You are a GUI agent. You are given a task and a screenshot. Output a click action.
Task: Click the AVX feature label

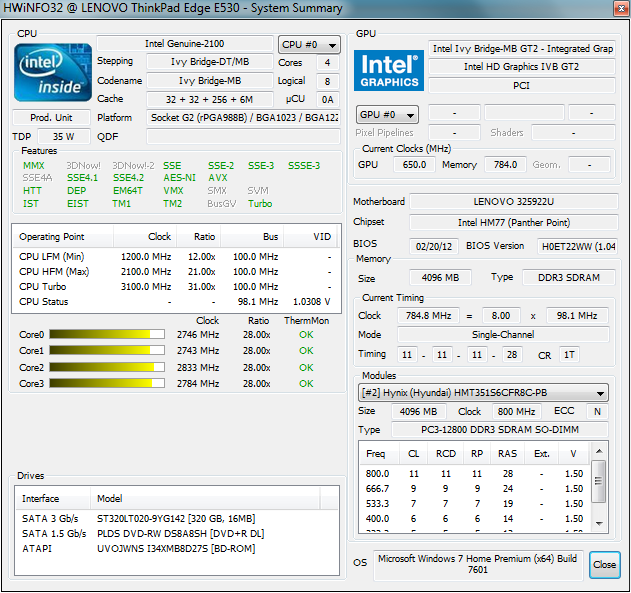tap(217, 178)
